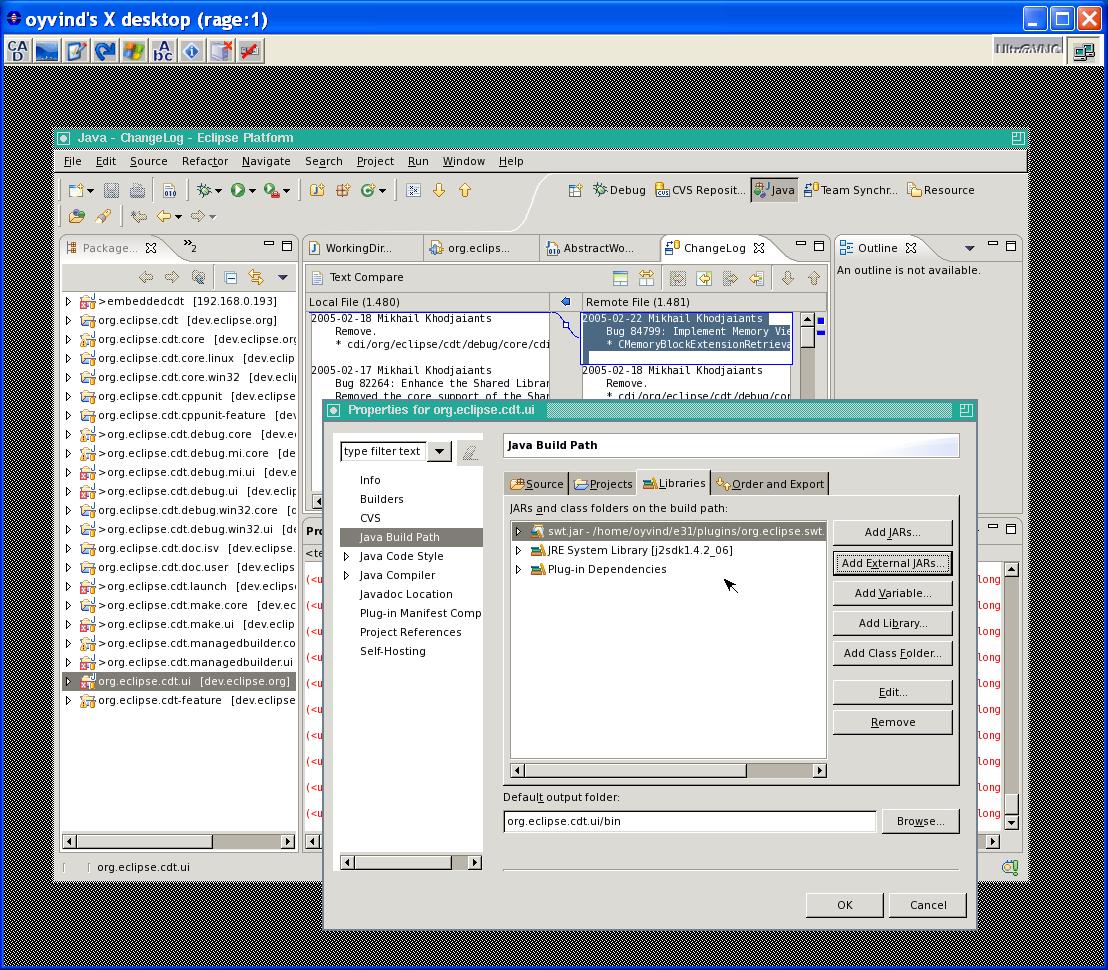Select Javadoc Location in the properties tree
The height and width of the screenshot is (970, 1108).
pyautogui.click(x=406, y=595)
